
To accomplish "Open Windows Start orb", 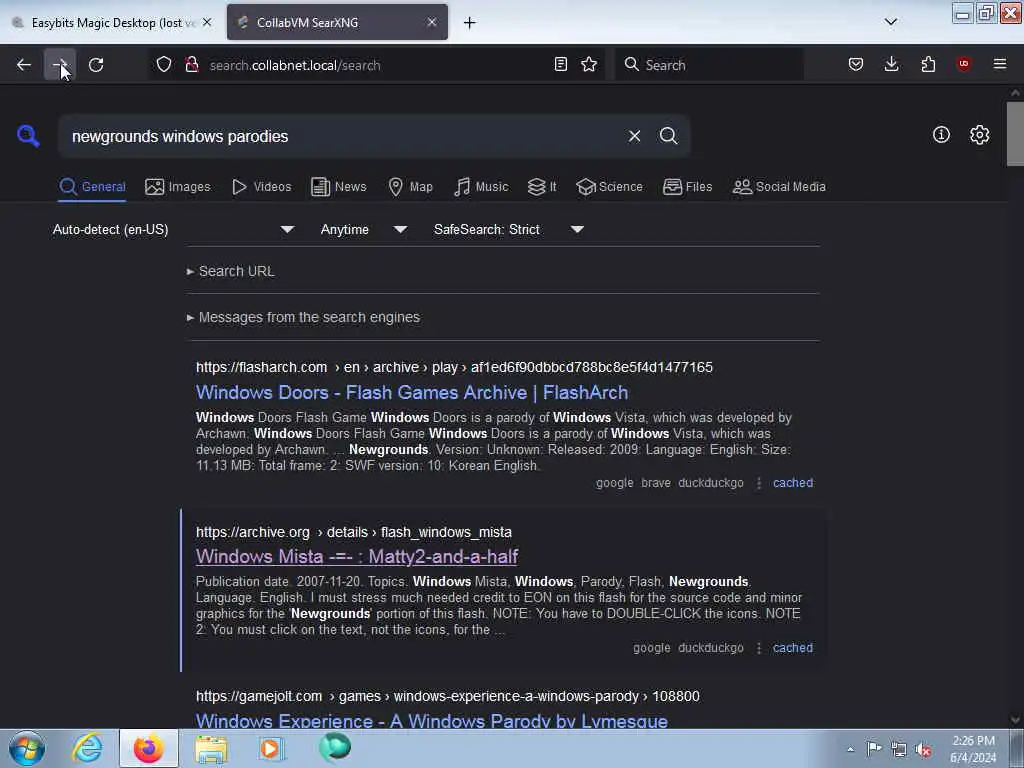I will click(27, 748).
